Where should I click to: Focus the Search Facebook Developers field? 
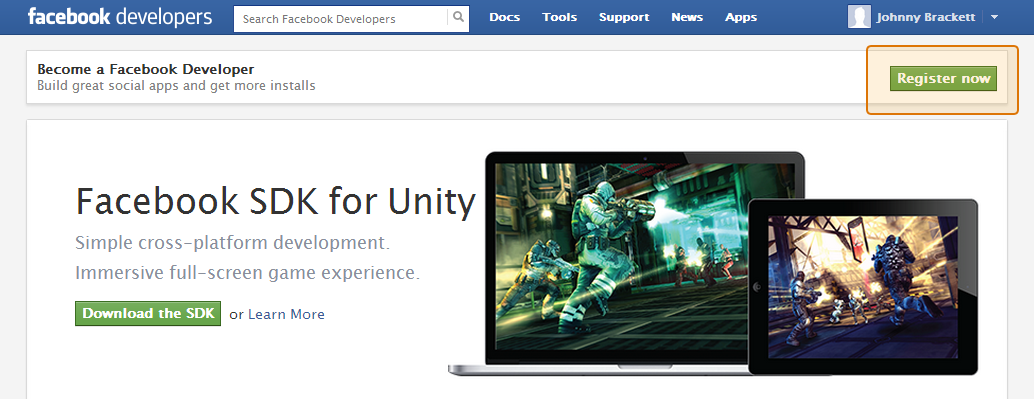click(341, 18)
